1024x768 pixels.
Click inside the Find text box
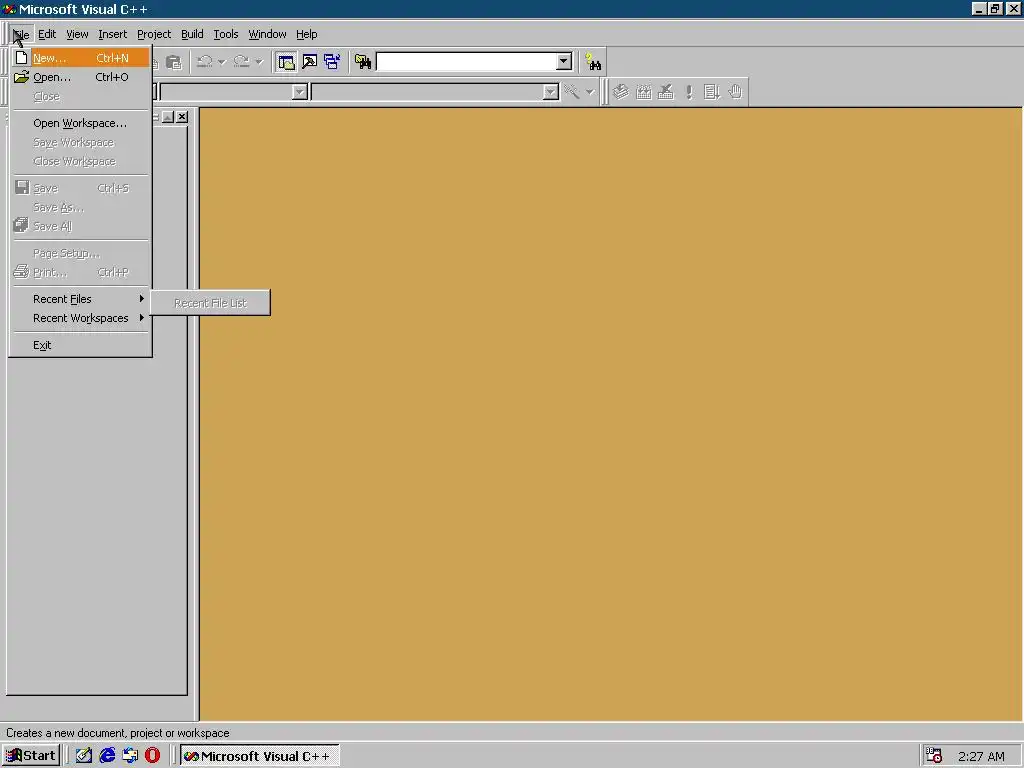click(466, 62)
